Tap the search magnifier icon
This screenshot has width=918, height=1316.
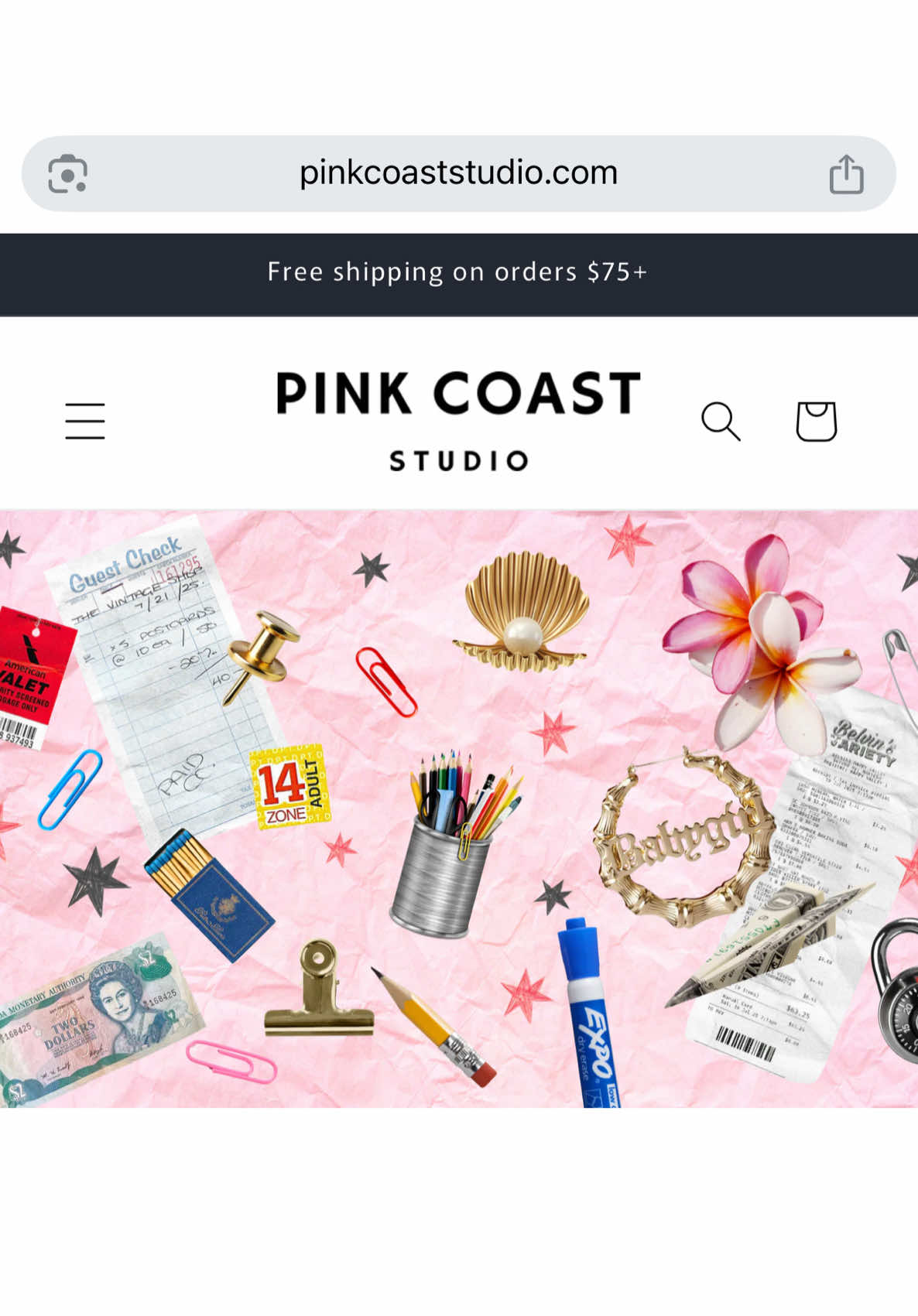point(721,421)
